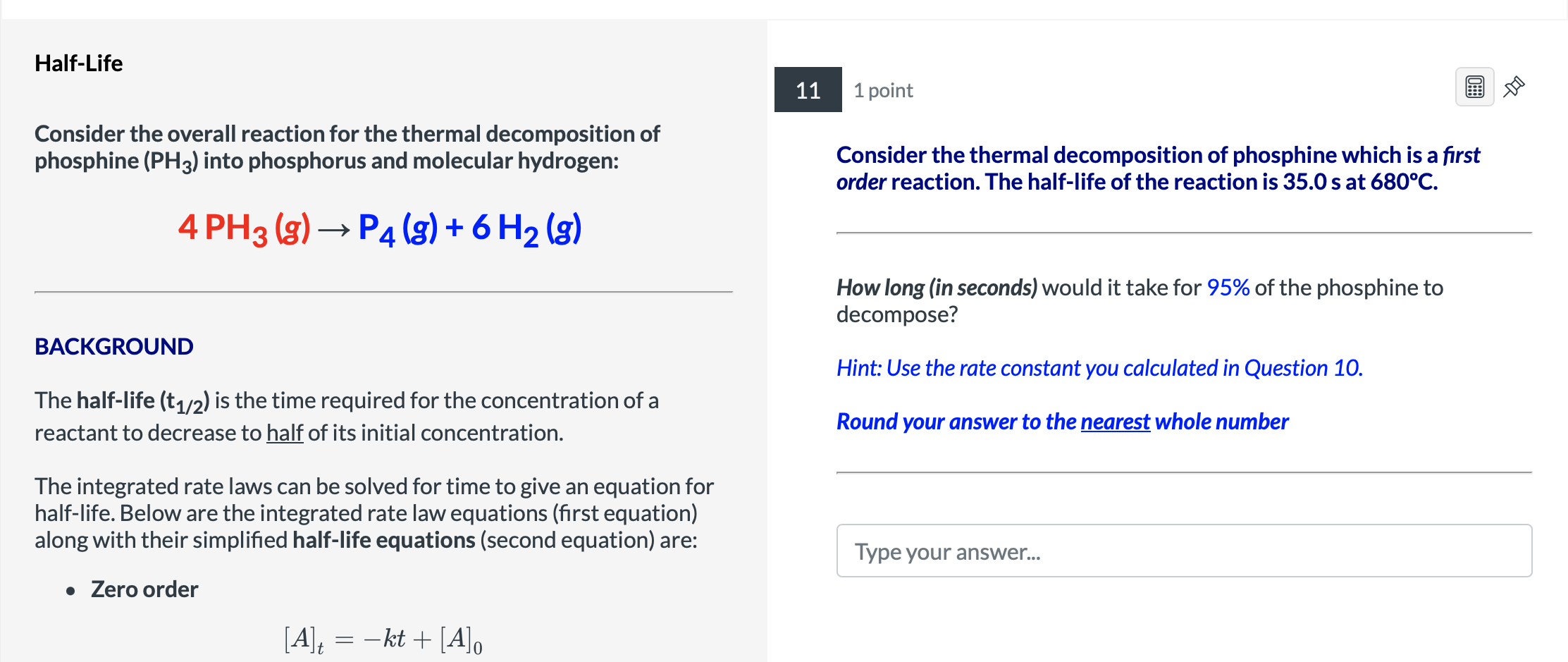This screenshot has height=662, width=1568.
Task: Click the blue 'P4 (g)' product
Action: pos(397,228)
